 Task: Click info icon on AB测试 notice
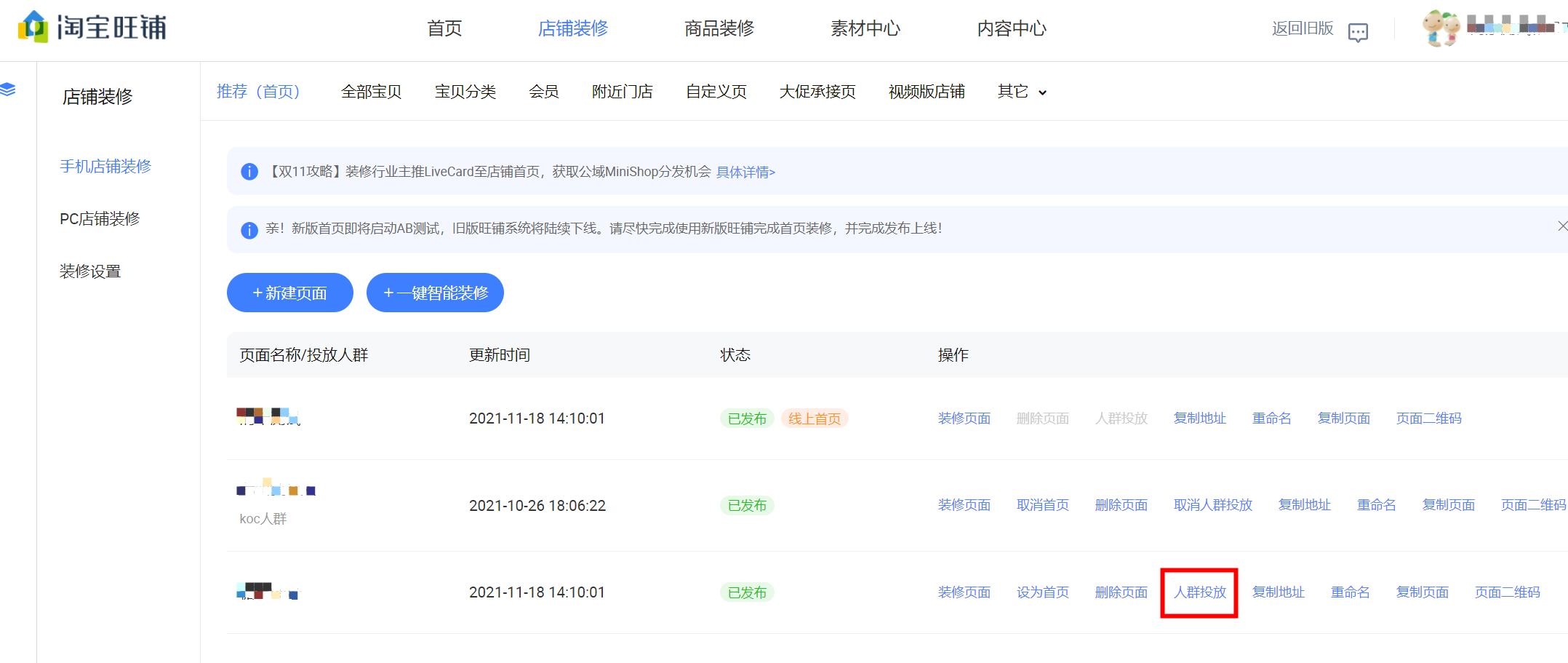(x=249, y=230)
